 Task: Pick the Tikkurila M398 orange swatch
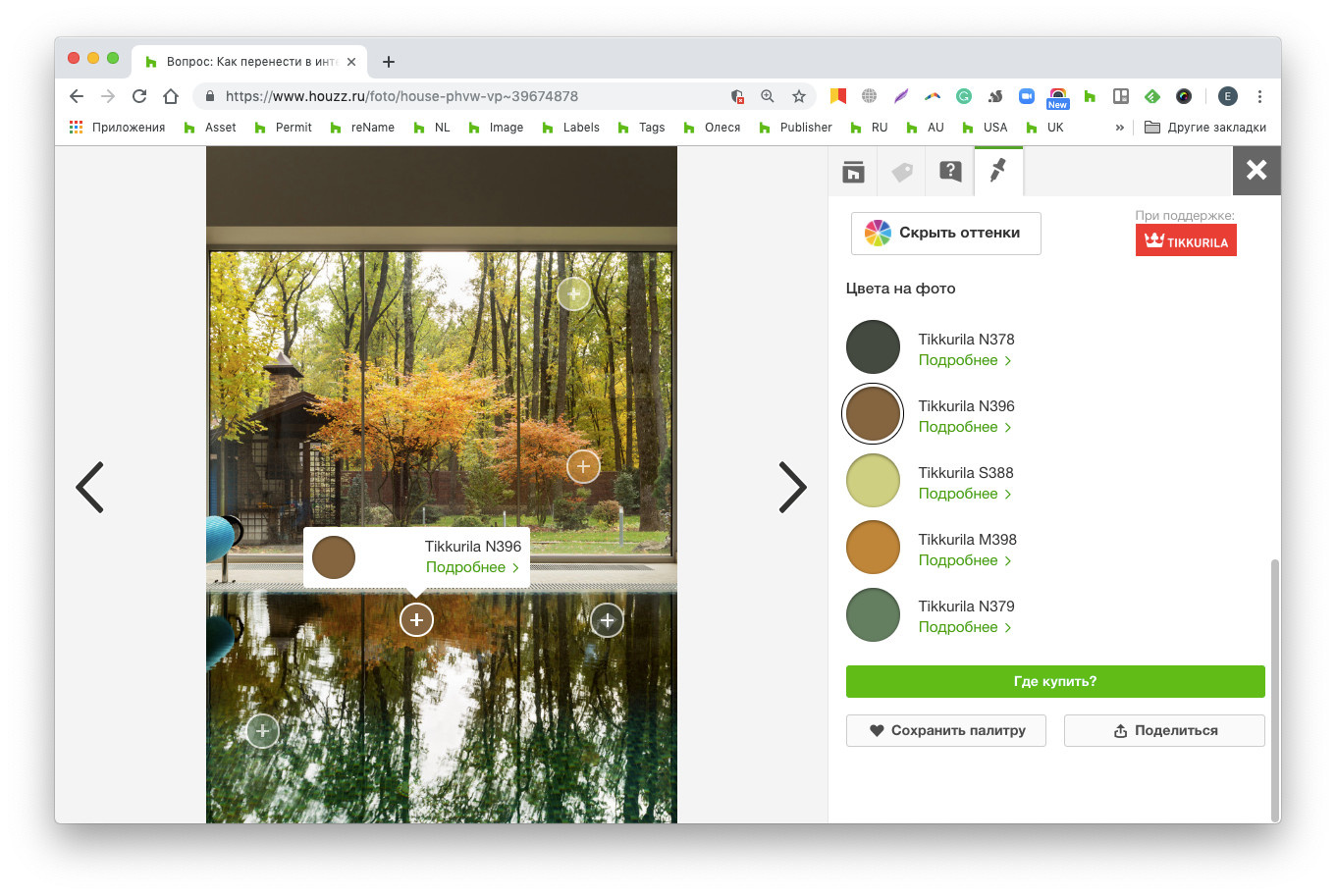873,548
